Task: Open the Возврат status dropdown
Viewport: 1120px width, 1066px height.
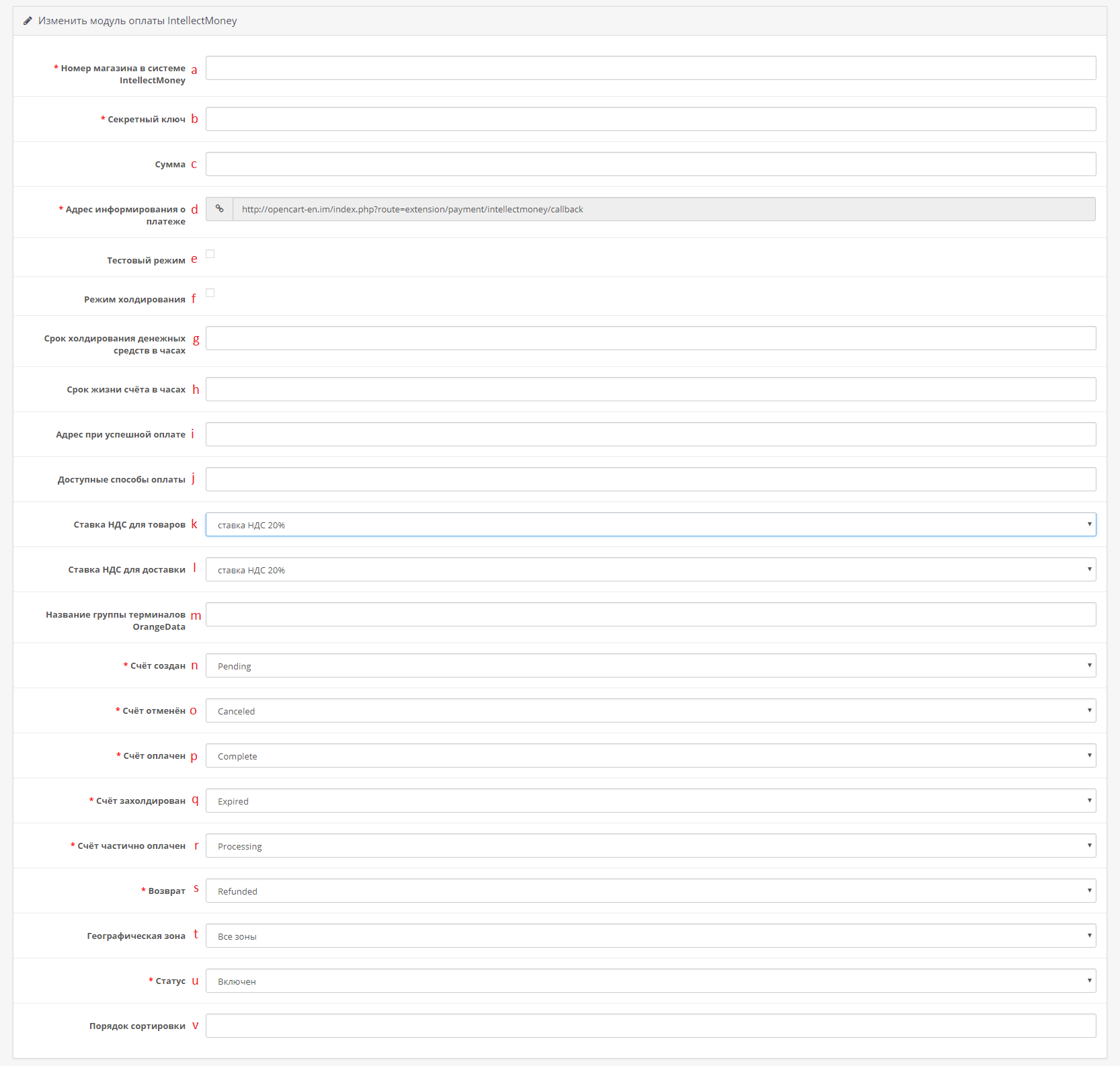Action: (650, 891)
